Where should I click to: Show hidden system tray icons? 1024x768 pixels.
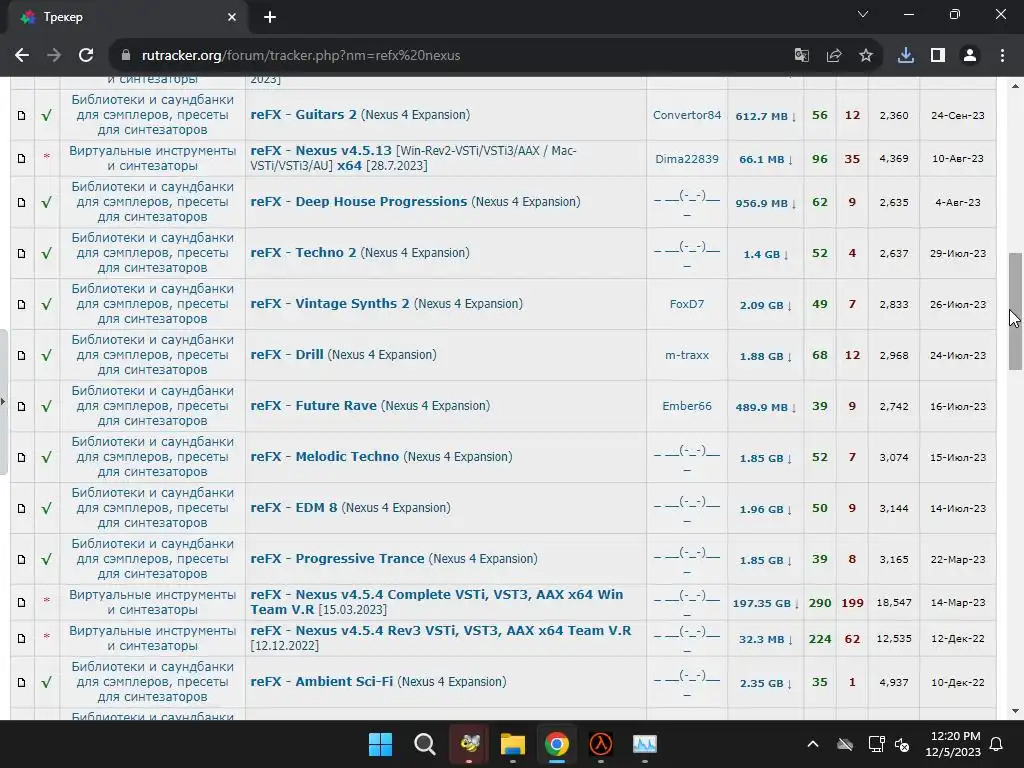click(x=812, y=744)
